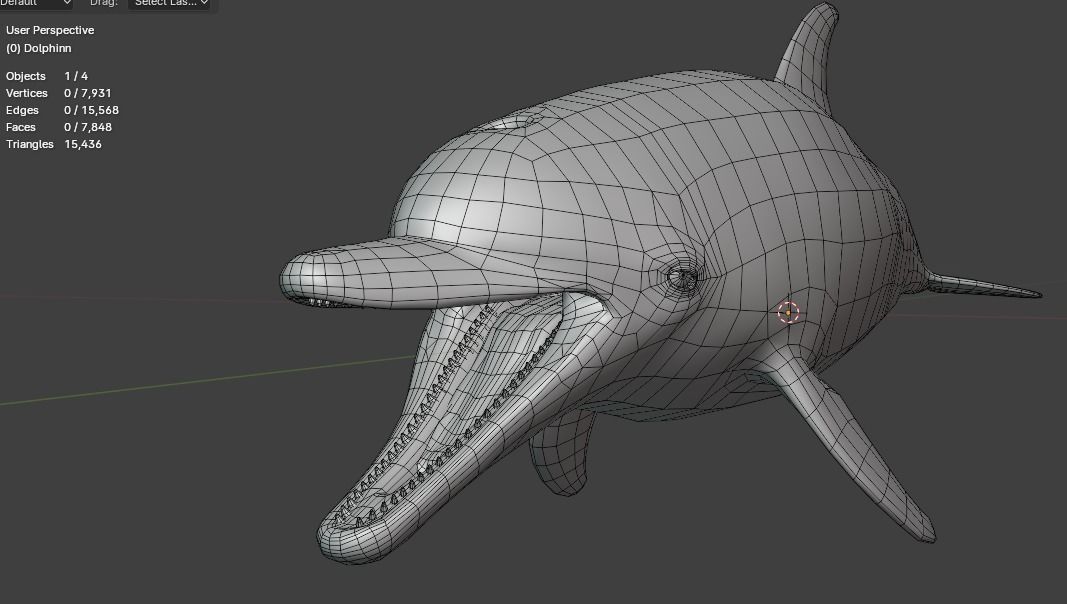1067x604 pixels.
Task: Open the Default orientation dropdown
Action: tap(35, 3)
